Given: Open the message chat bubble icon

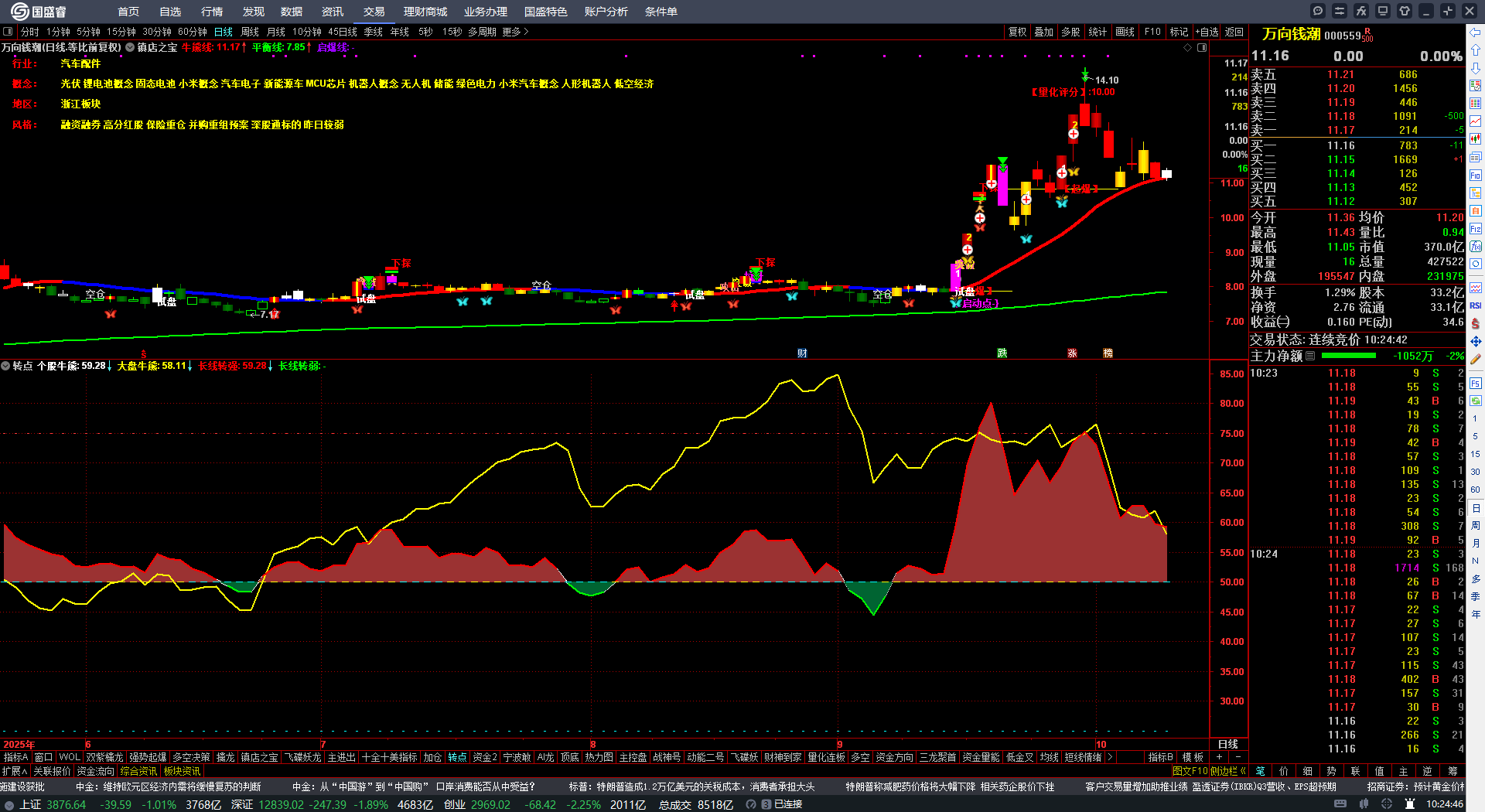Looking at the screenshot, I should tap(1318, 11).
